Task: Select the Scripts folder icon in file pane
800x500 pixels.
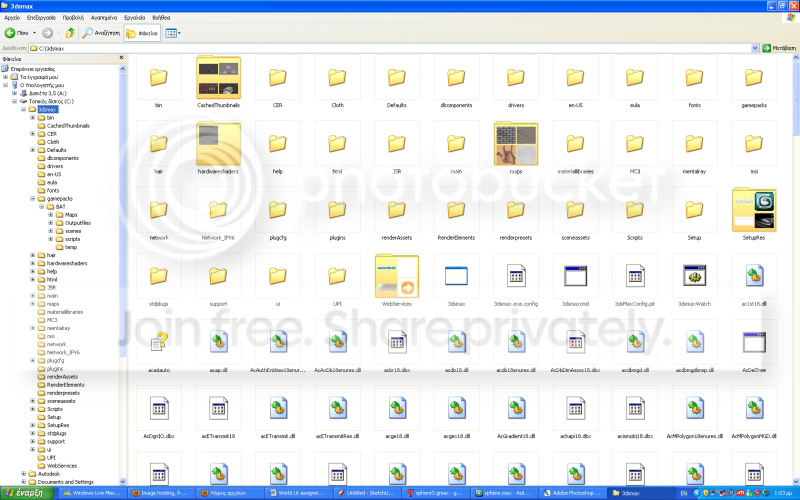Action: coord(635,210)
